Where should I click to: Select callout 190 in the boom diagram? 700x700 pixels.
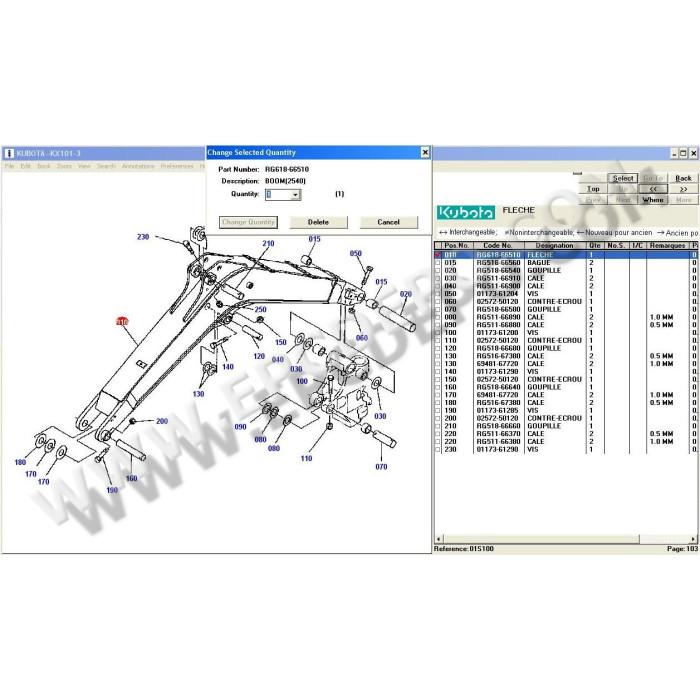(x=112, y=490)
